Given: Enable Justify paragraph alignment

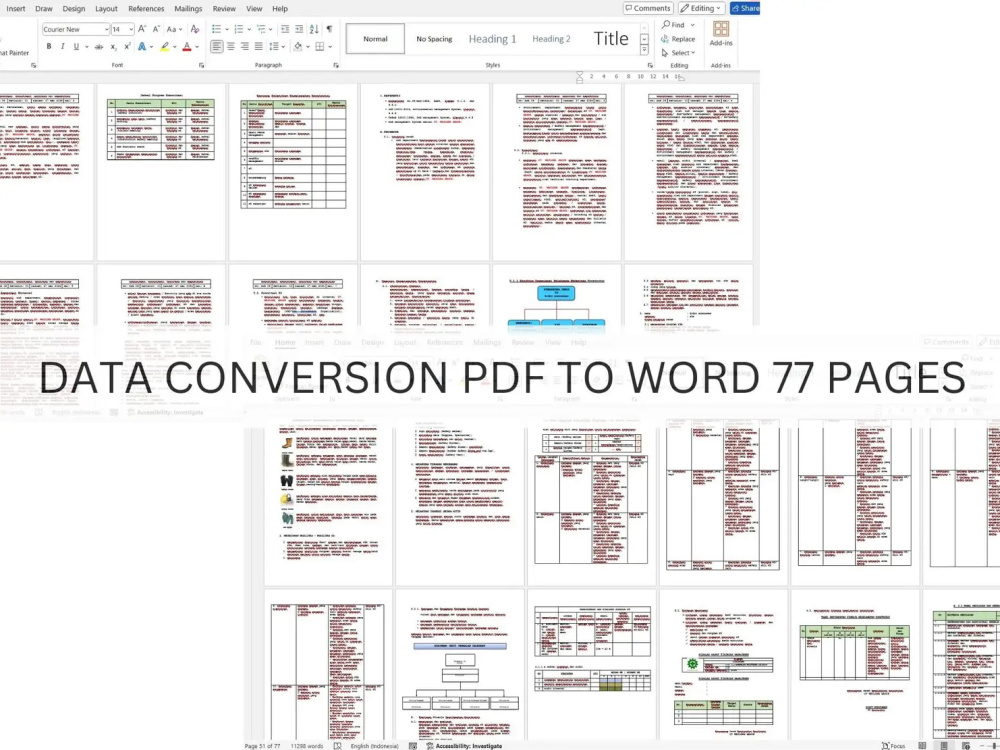Looking at the screenshot, I should point(258,46).
